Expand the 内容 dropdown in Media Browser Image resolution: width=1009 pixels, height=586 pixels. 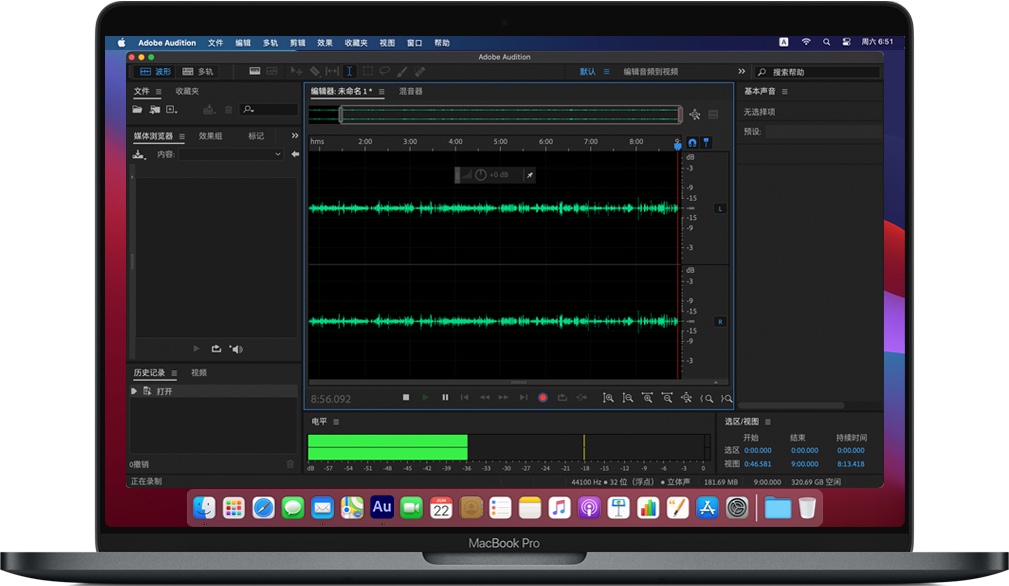pyautogui.click(x=278, y=154)
